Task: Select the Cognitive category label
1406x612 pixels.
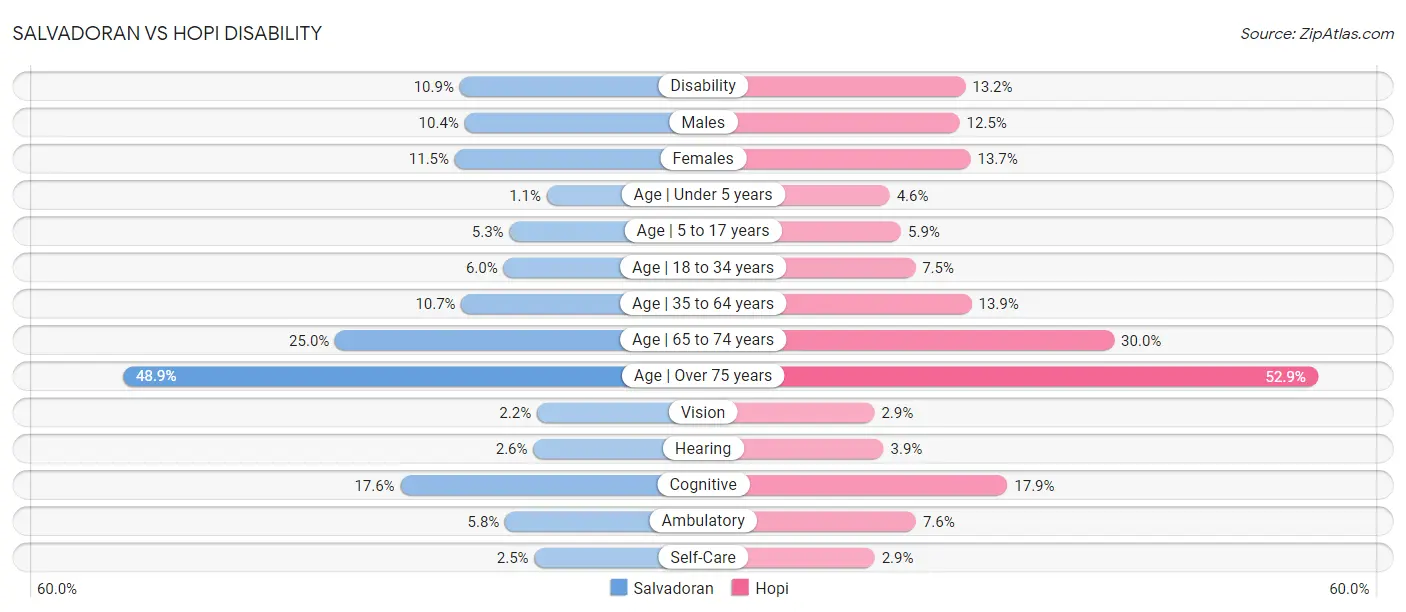Action: 703,485
